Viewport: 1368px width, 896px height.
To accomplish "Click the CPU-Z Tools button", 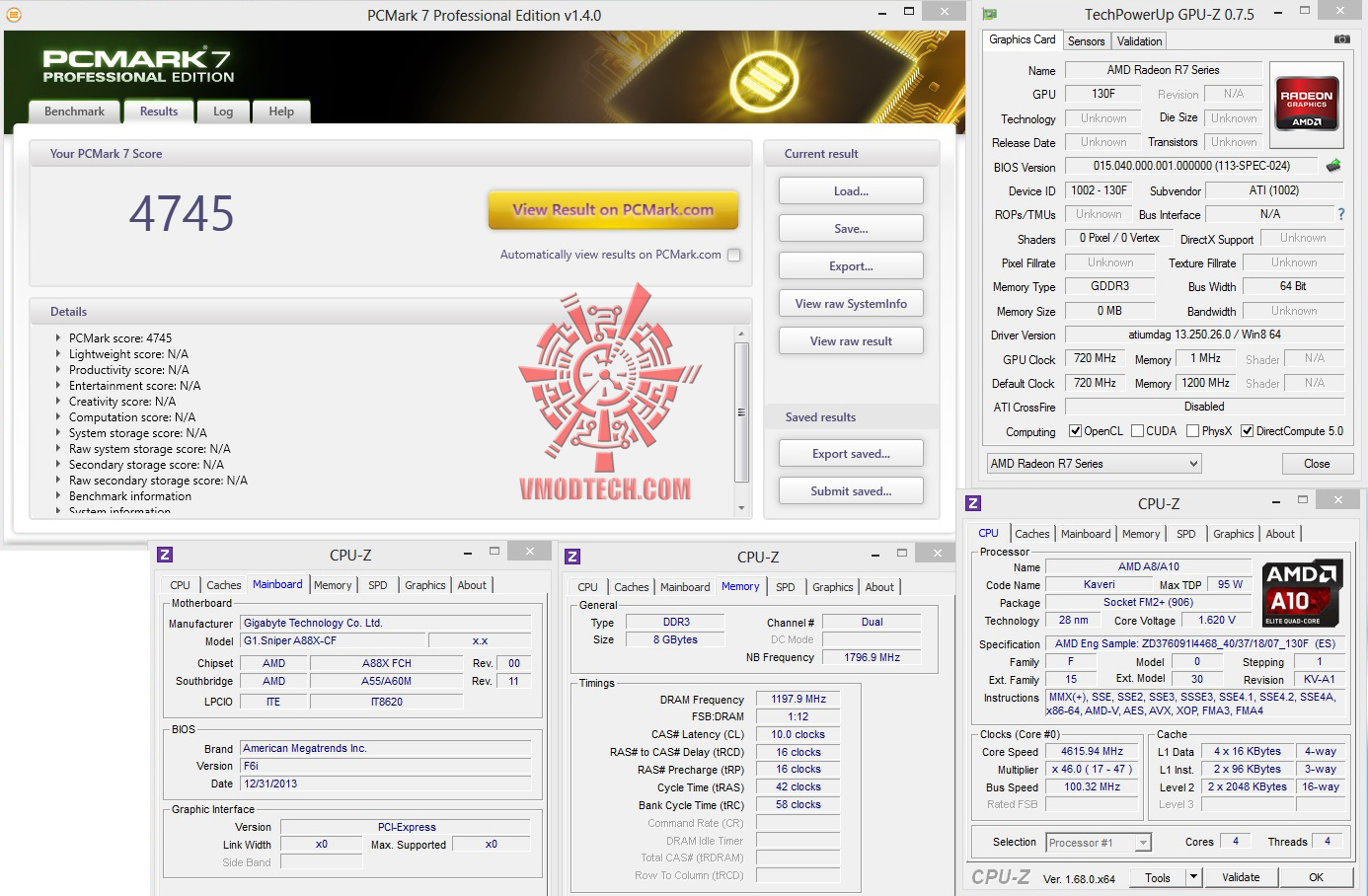I will click(1158, 877).
